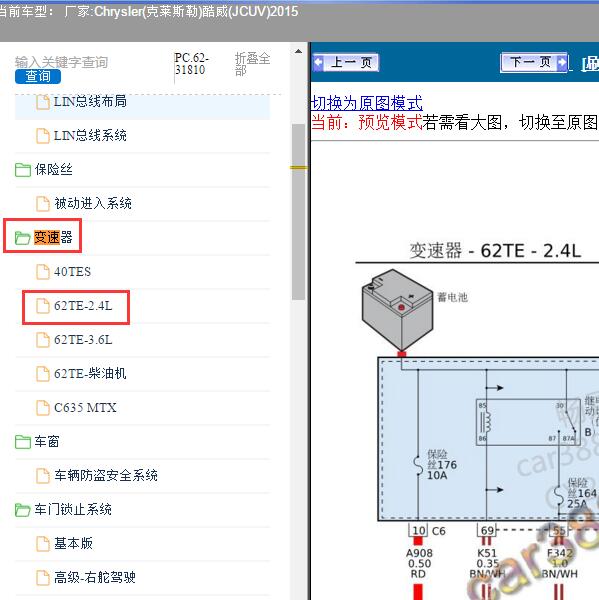Click open-folder icon beside 车门锁止系统
This screenshot has height=600, width=599.
tap(23, 510)
